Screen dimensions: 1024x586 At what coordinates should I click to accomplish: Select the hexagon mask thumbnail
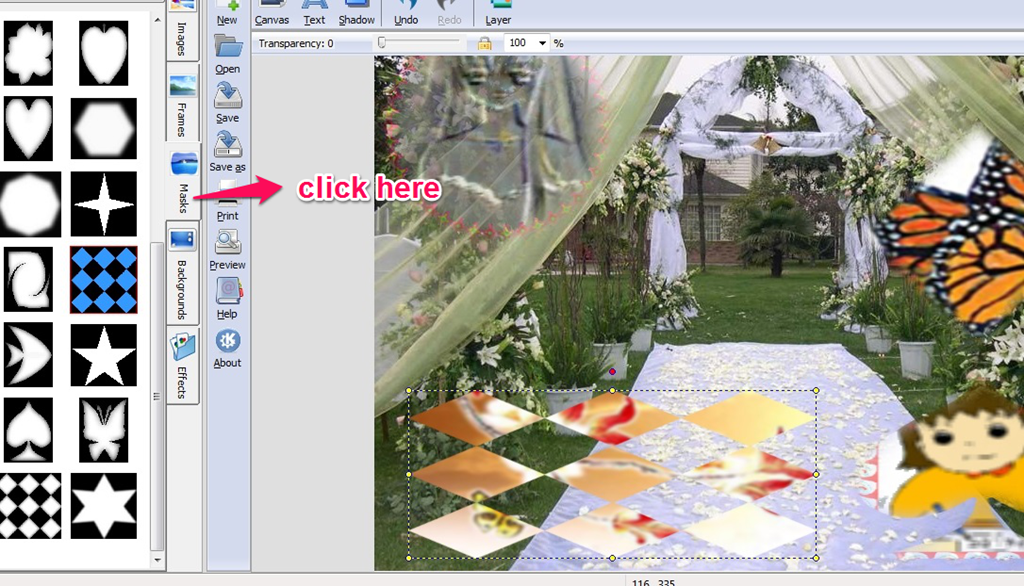click(x=103, y=129)
